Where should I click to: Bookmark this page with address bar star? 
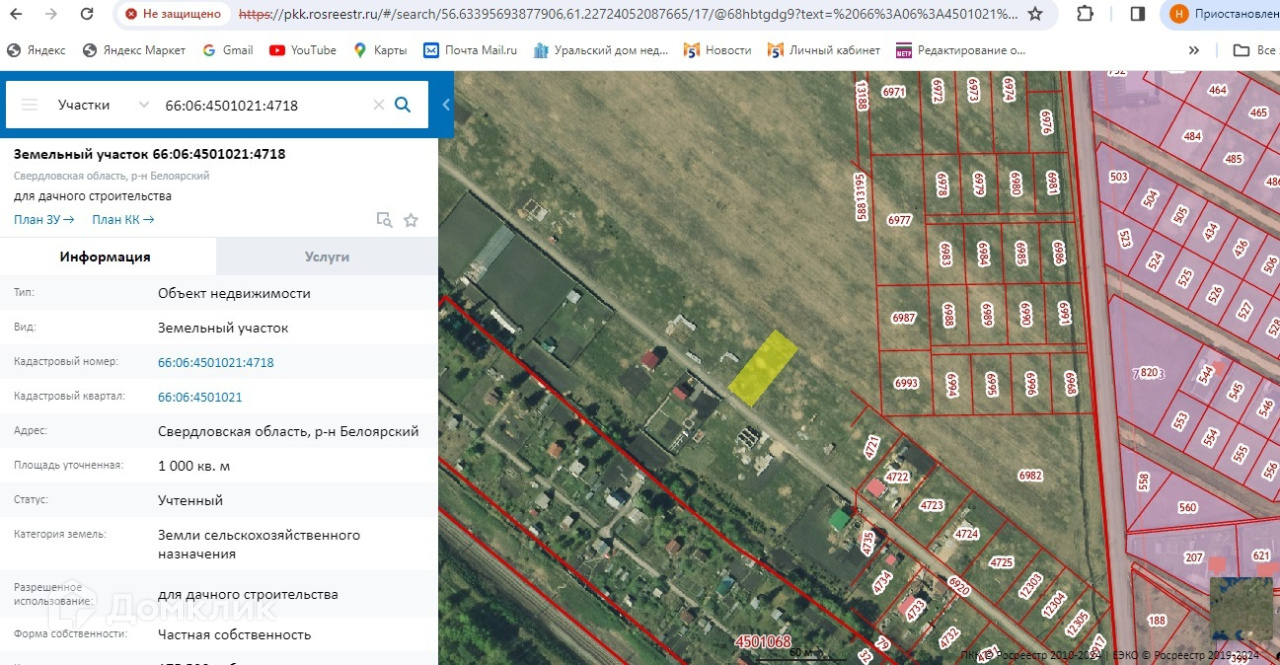(1035, 14)
